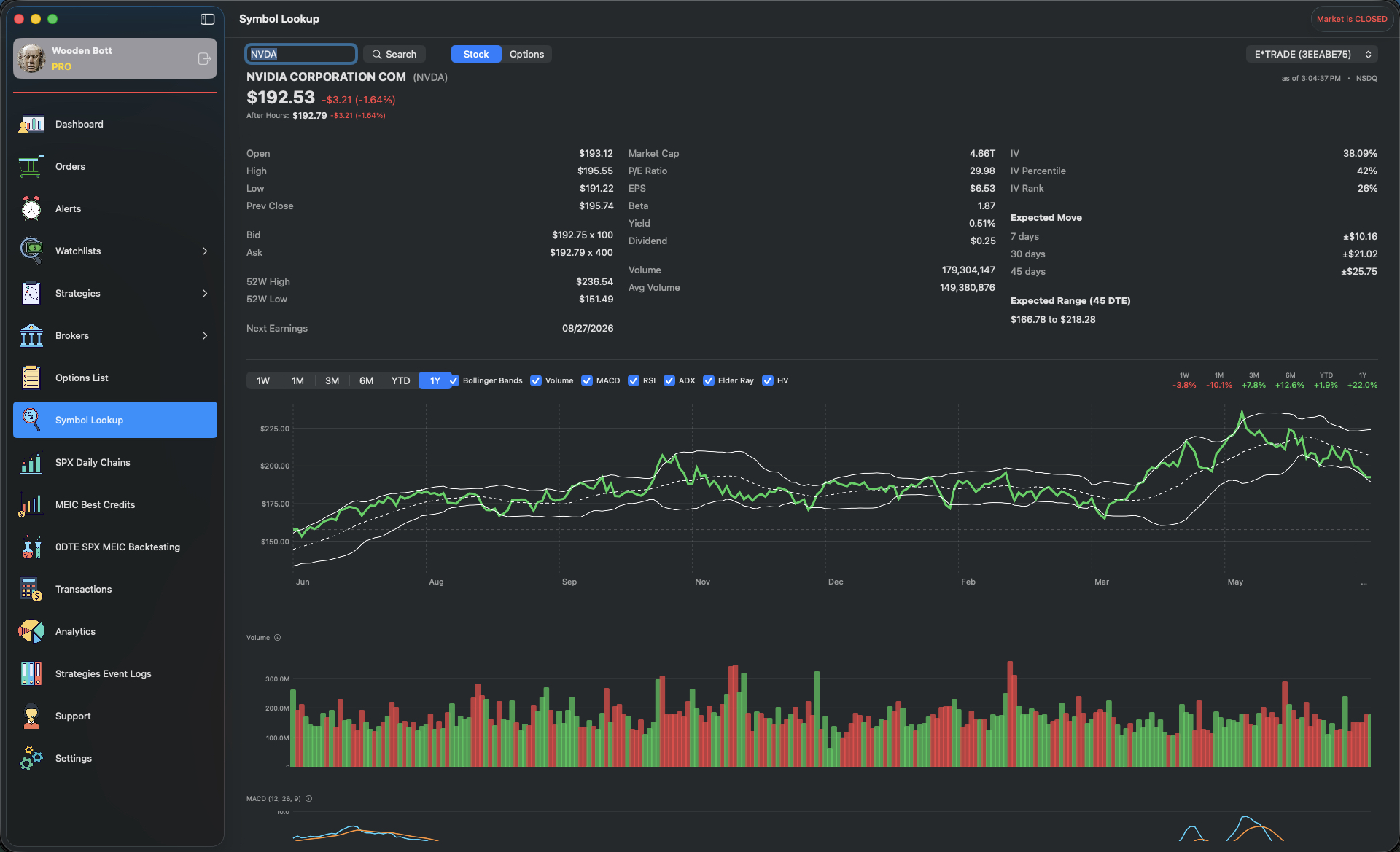Click the log out icon beside Wooden Bott
This screenshot has height=852, width=1400.
coord(204,58)
